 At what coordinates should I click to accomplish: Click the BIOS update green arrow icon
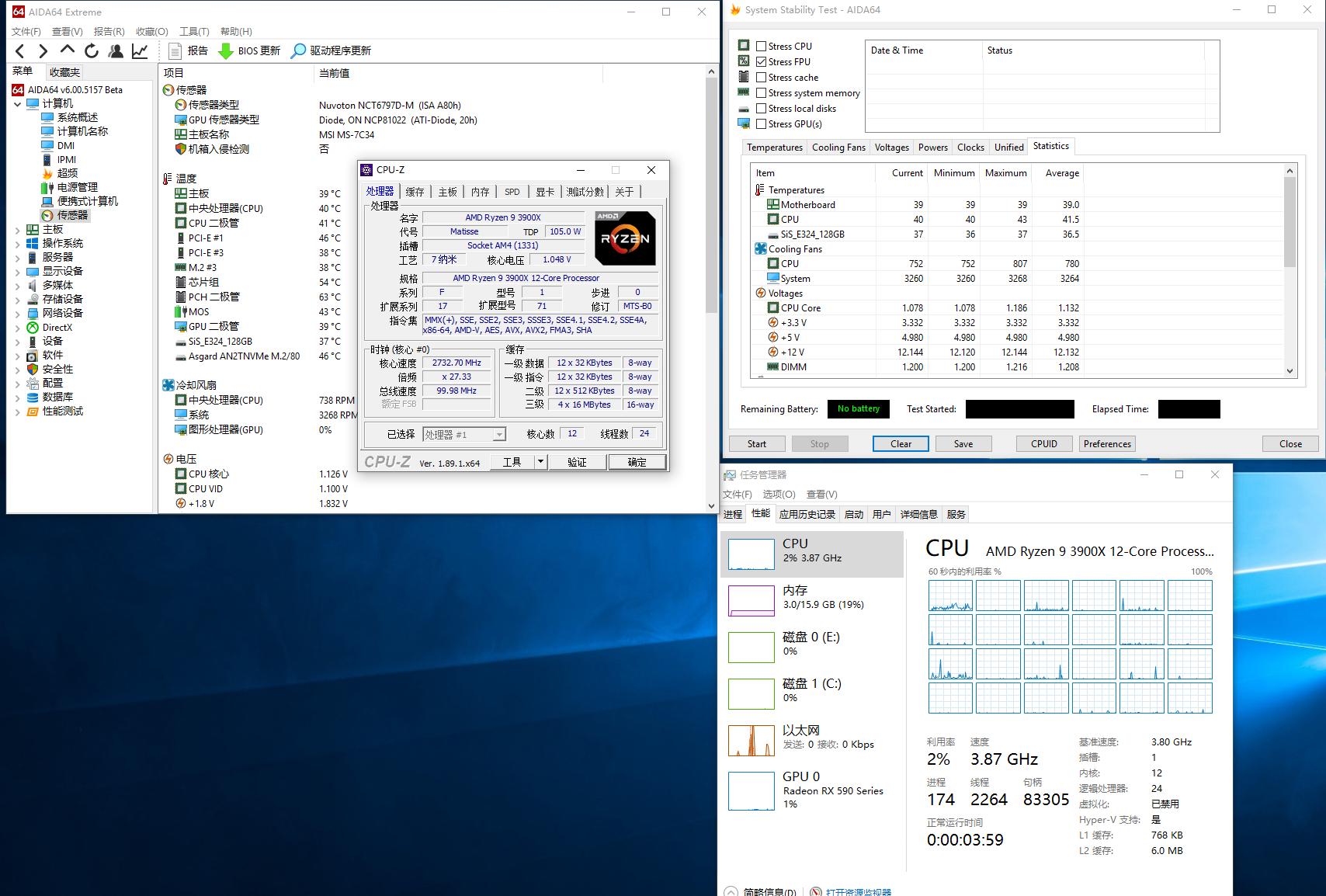click(x=225, y=51)
